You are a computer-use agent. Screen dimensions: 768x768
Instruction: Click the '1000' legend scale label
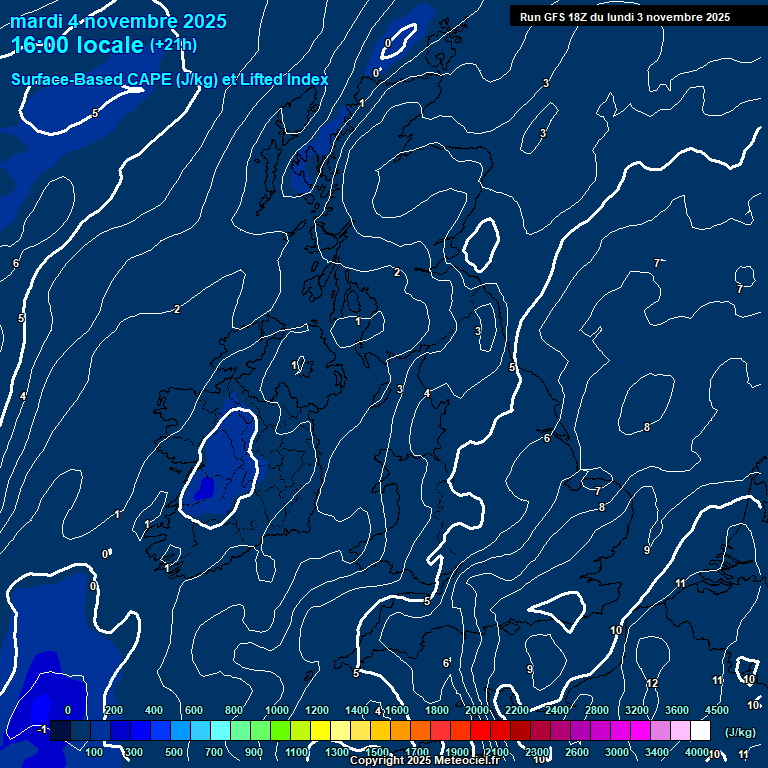click(277, 710)
